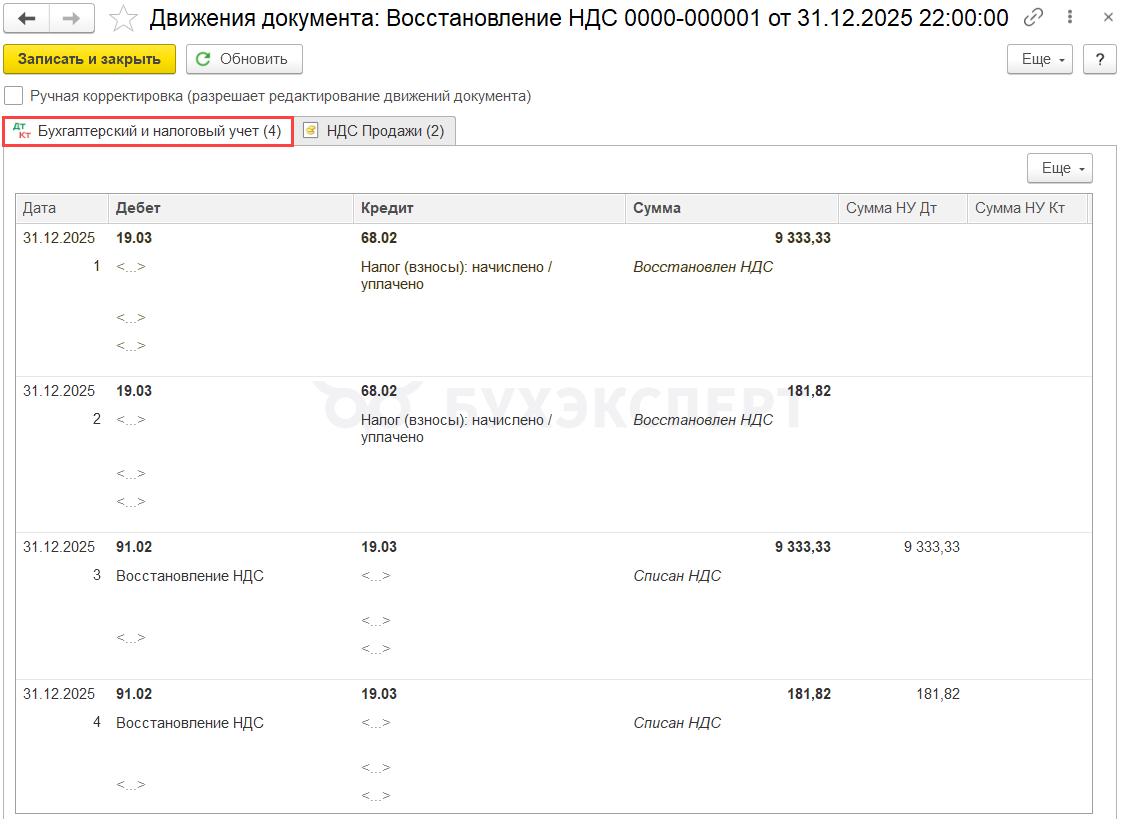Open the top Еще dropdown menu
Viewport: 1122px width, 819px height.
(1040, 59)
